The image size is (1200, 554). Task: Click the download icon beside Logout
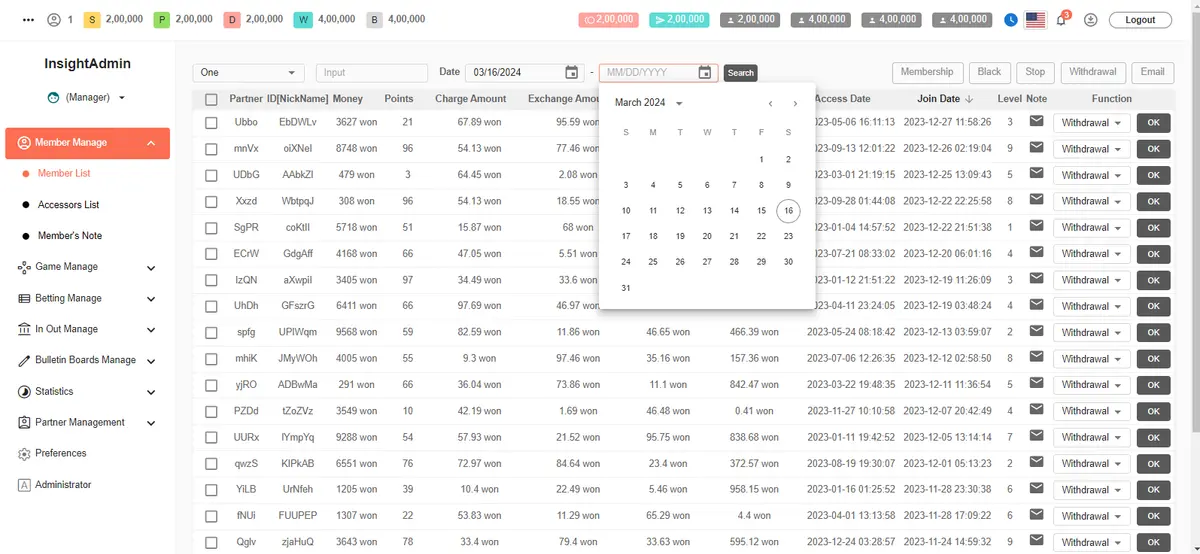pyautogui.click(x=1090, y=20)
